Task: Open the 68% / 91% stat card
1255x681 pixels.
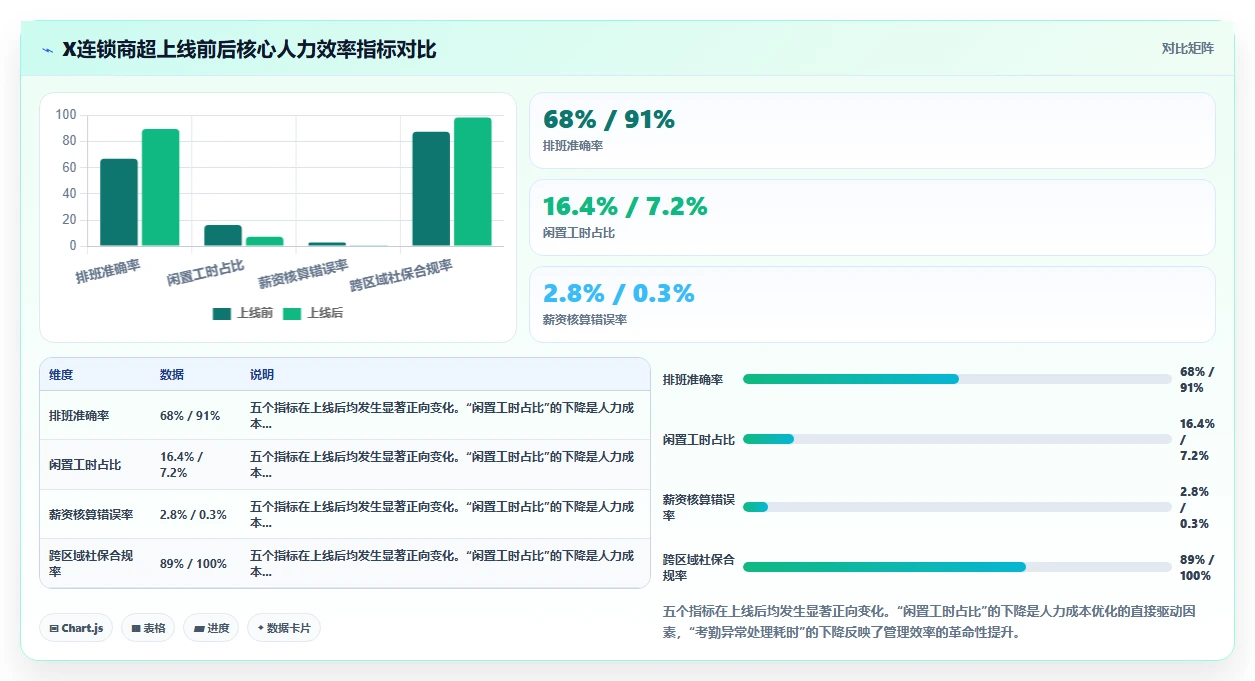Action: 872,130
